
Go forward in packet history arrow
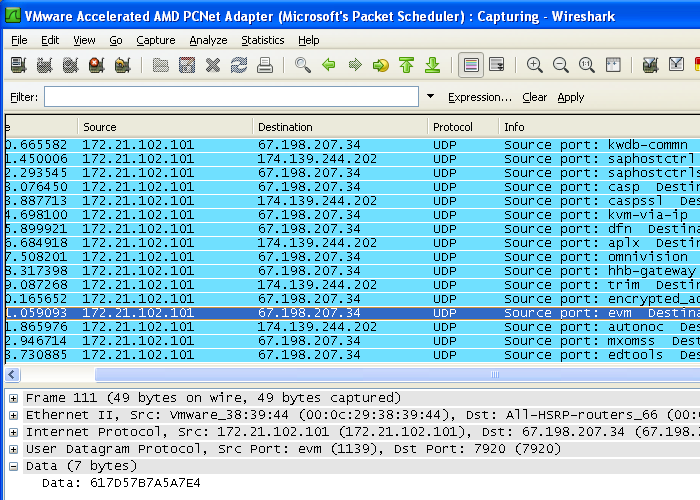(x=355, y=65)
